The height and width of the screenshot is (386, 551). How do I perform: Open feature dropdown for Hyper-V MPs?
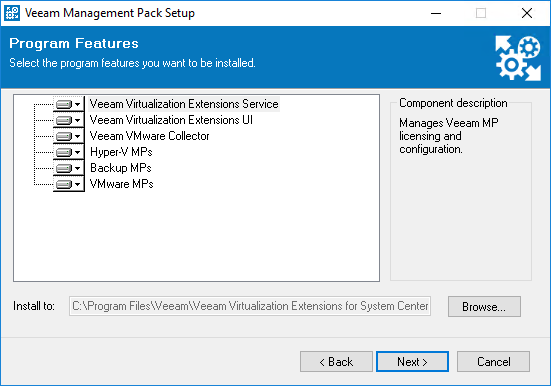point(69,152)
